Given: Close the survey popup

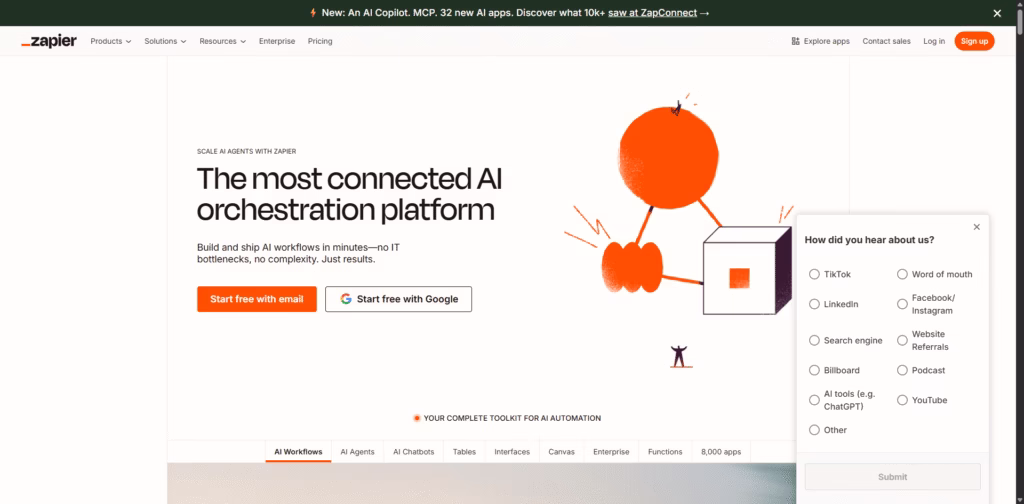Looking at the screenshot, I should point(976,227).
